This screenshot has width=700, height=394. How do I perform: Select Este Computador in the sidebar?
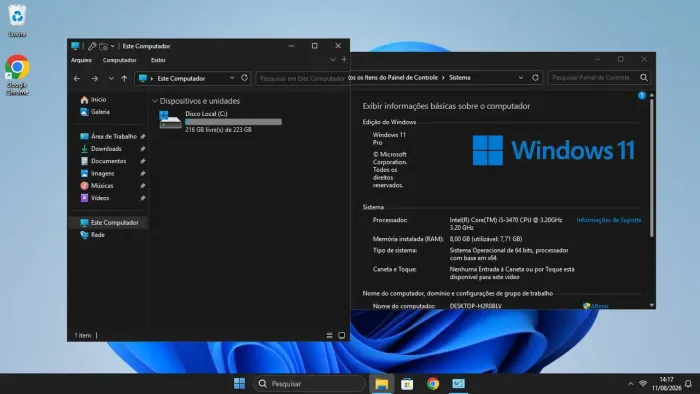pos(109,223)
